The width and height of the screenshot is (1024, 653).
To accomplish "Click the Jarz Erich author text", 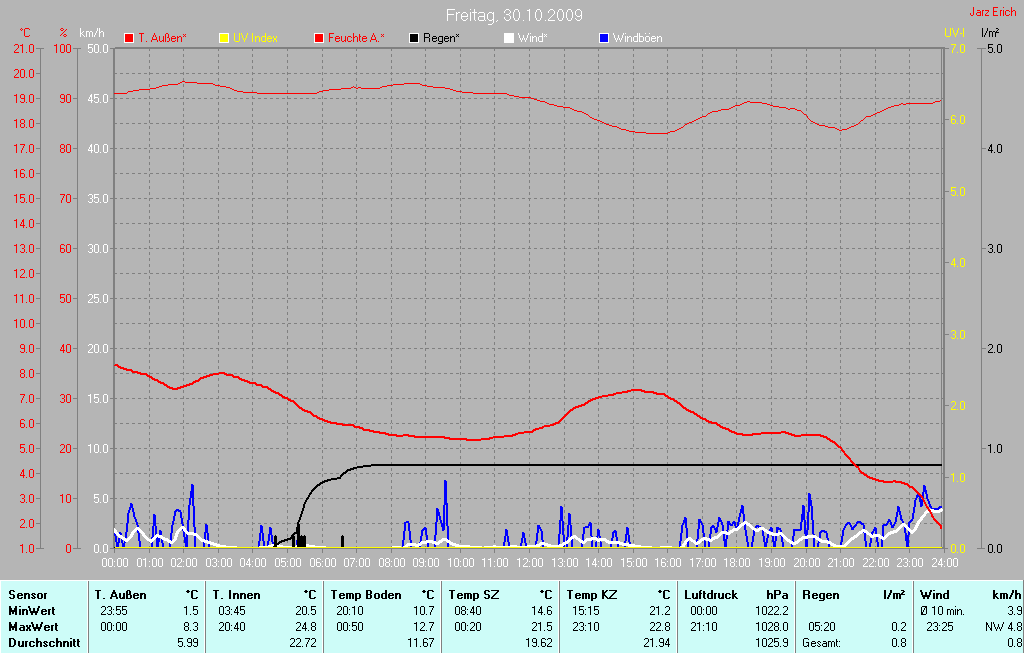I will click(x=993, y=12).
